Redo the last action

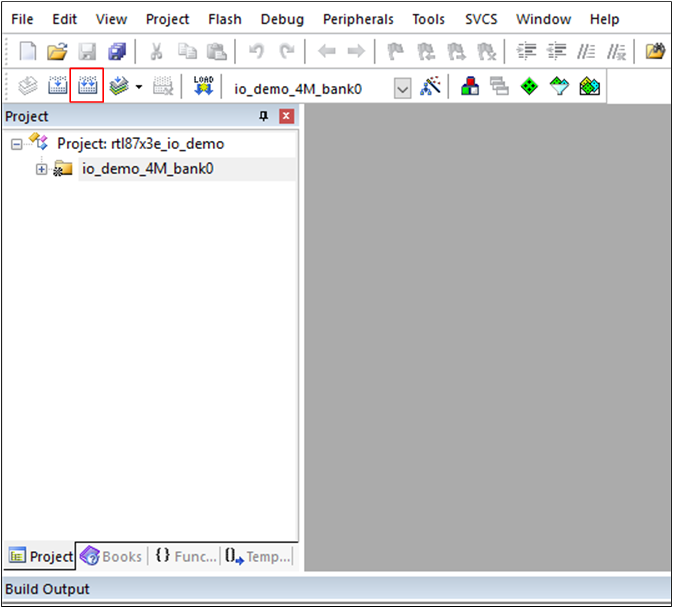click(x=287, y=51)
